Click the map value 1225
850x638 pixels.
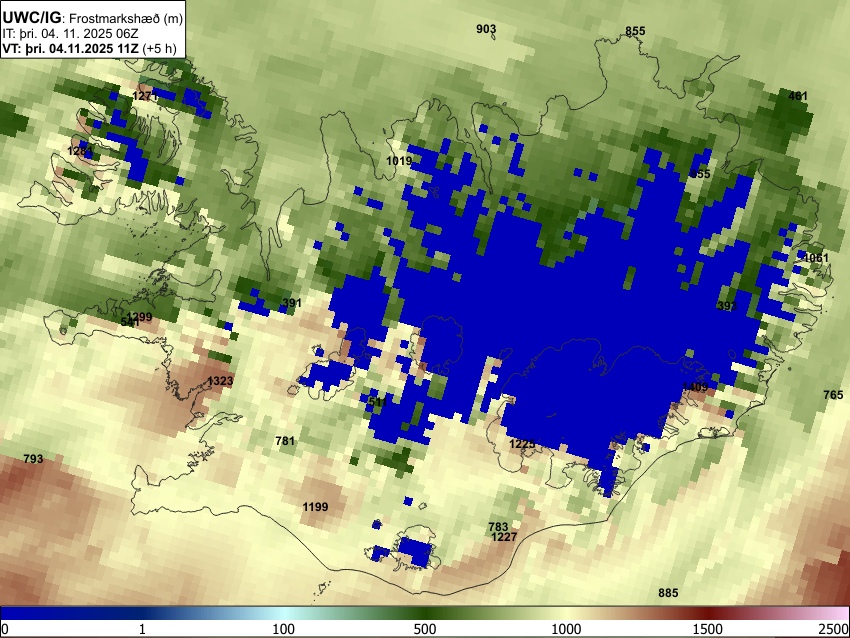522,444
